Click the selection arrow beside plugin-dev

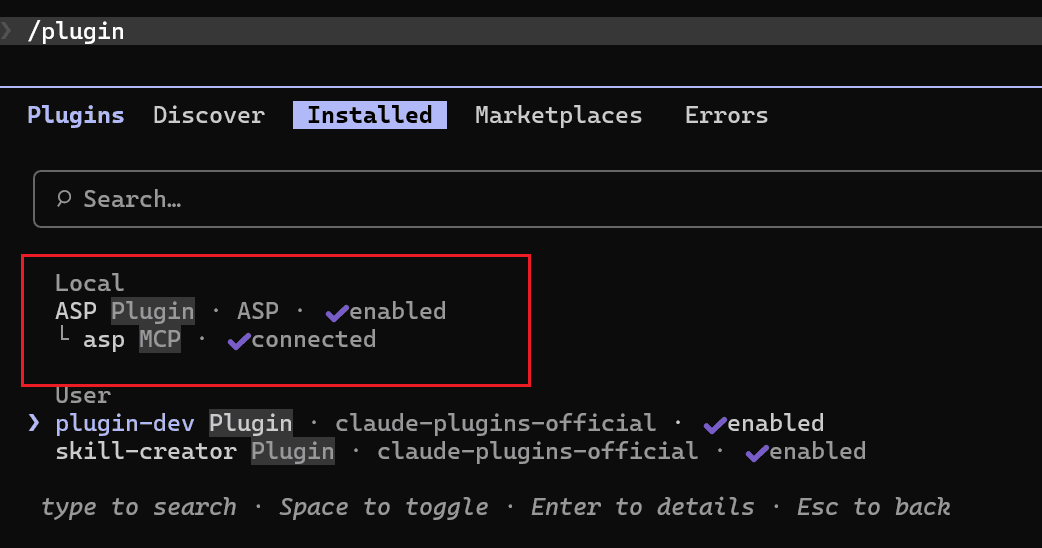[x=35, y=423]
